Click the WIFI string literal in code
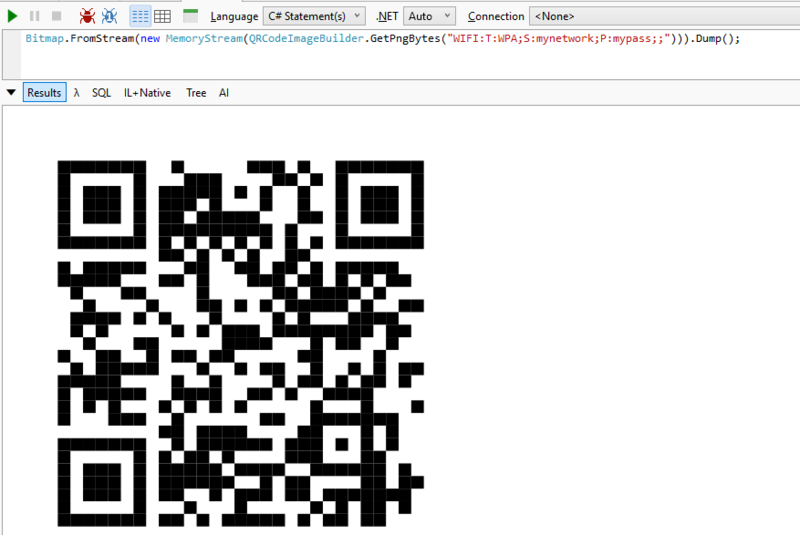 coord(558,39)
